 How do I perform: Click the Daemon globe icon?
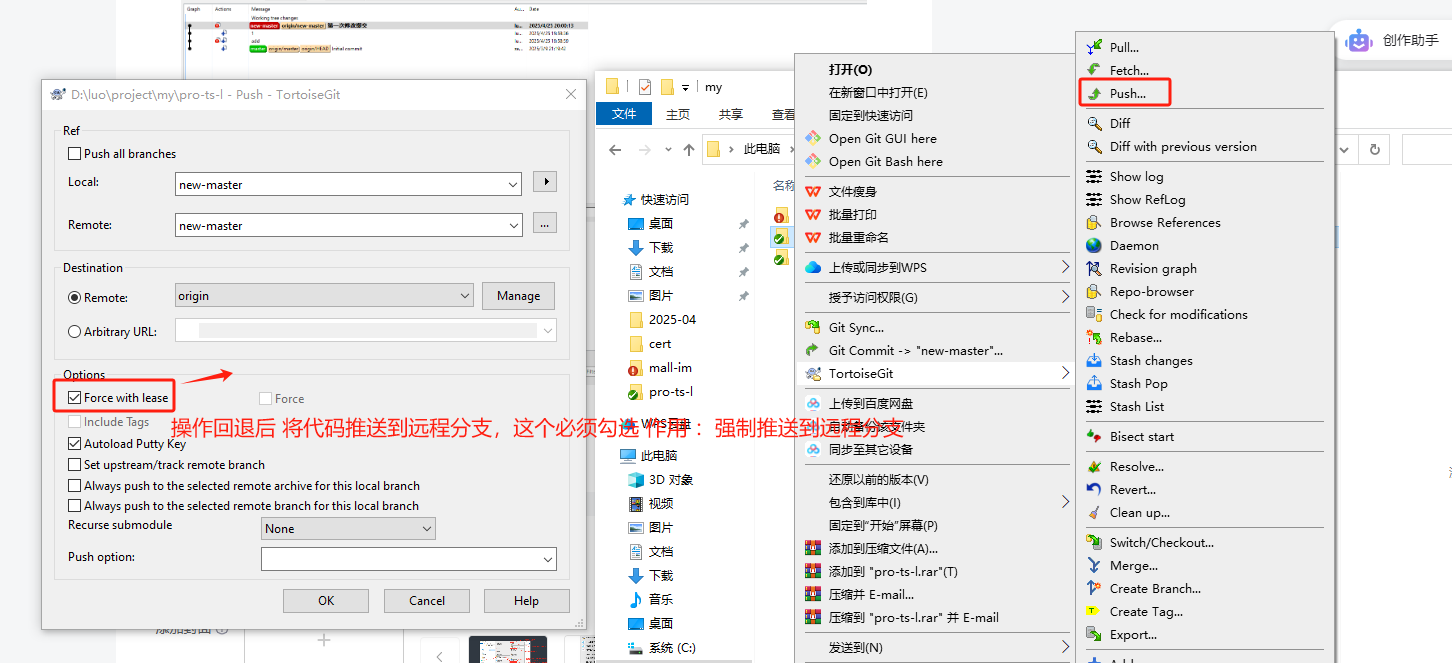tap(1094, 245)
